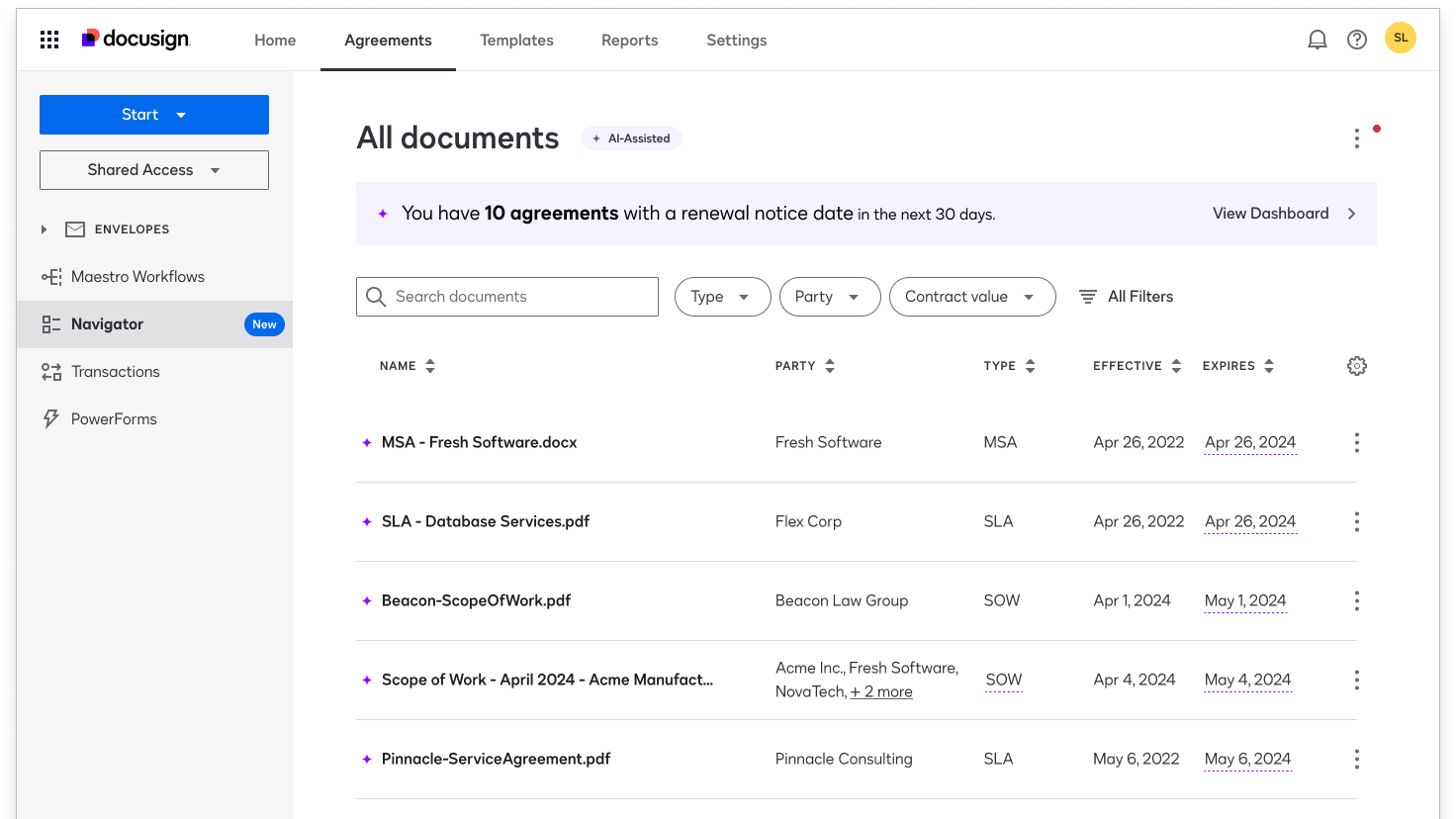Open the table column settings gear
Image resolution: width=1456 pixels, height=819 pixels.
pos(1356,366)
